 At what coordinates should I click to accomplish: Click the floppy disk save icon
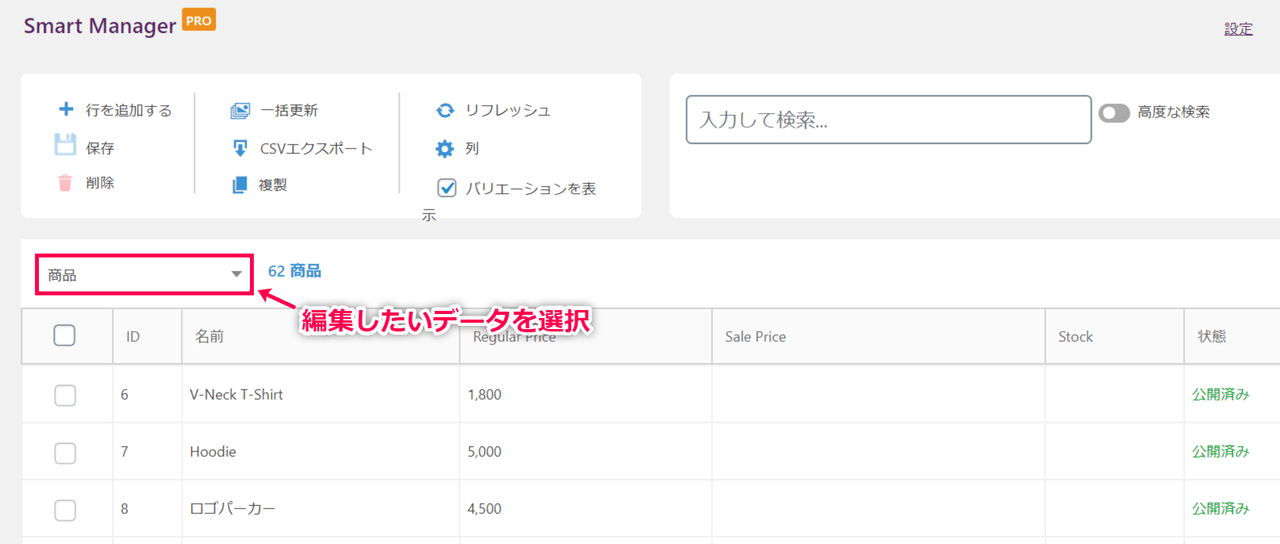tap(65, 146)
